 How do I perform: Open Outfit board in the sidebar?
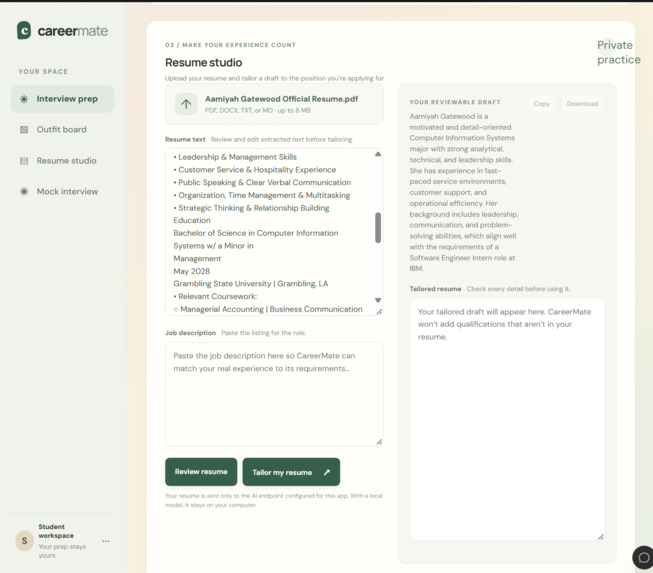[62, 130]
